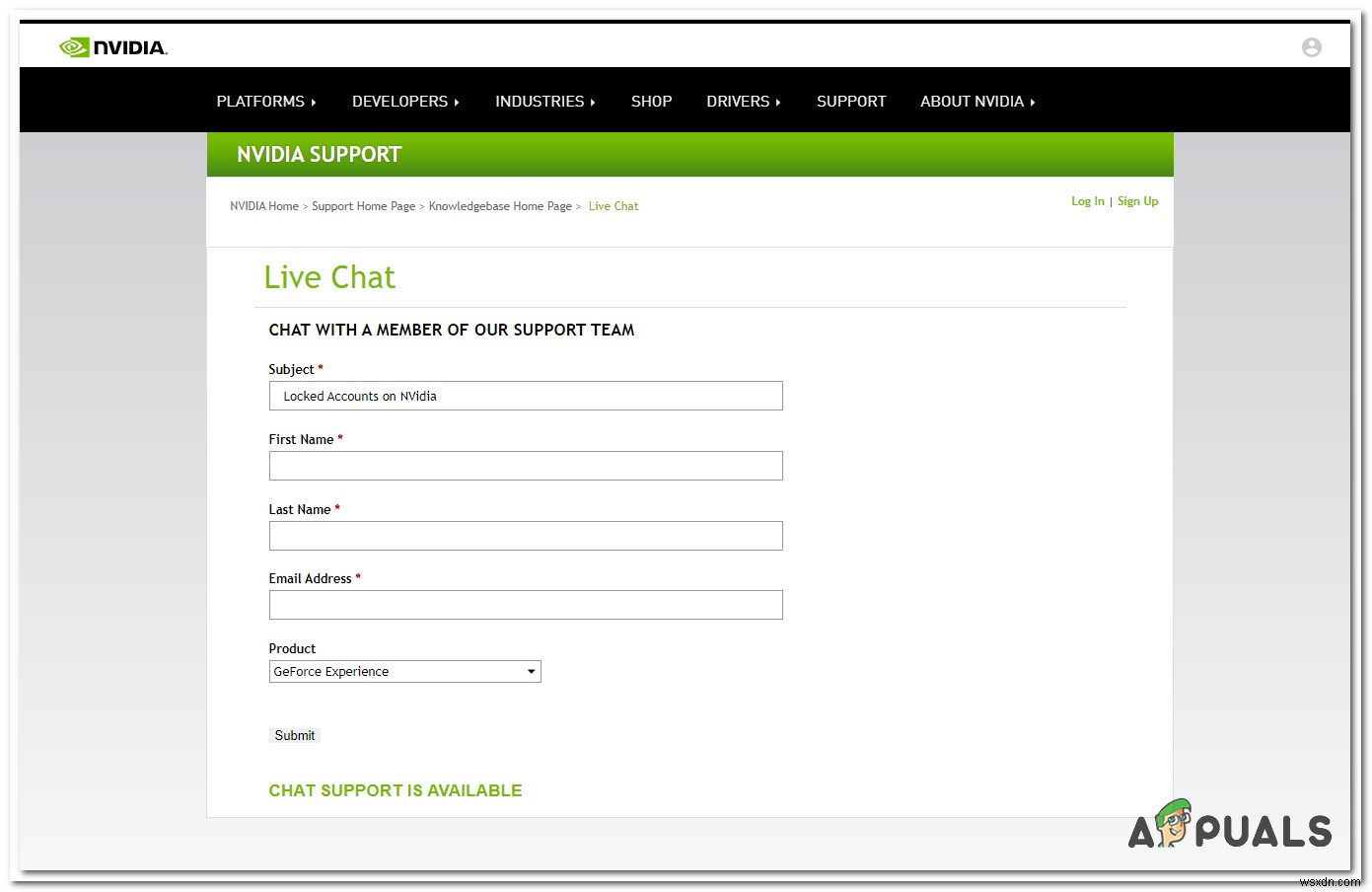The image size is (1372, 892).
Task: Navigate to the Support page
Action: pos(851,102)
